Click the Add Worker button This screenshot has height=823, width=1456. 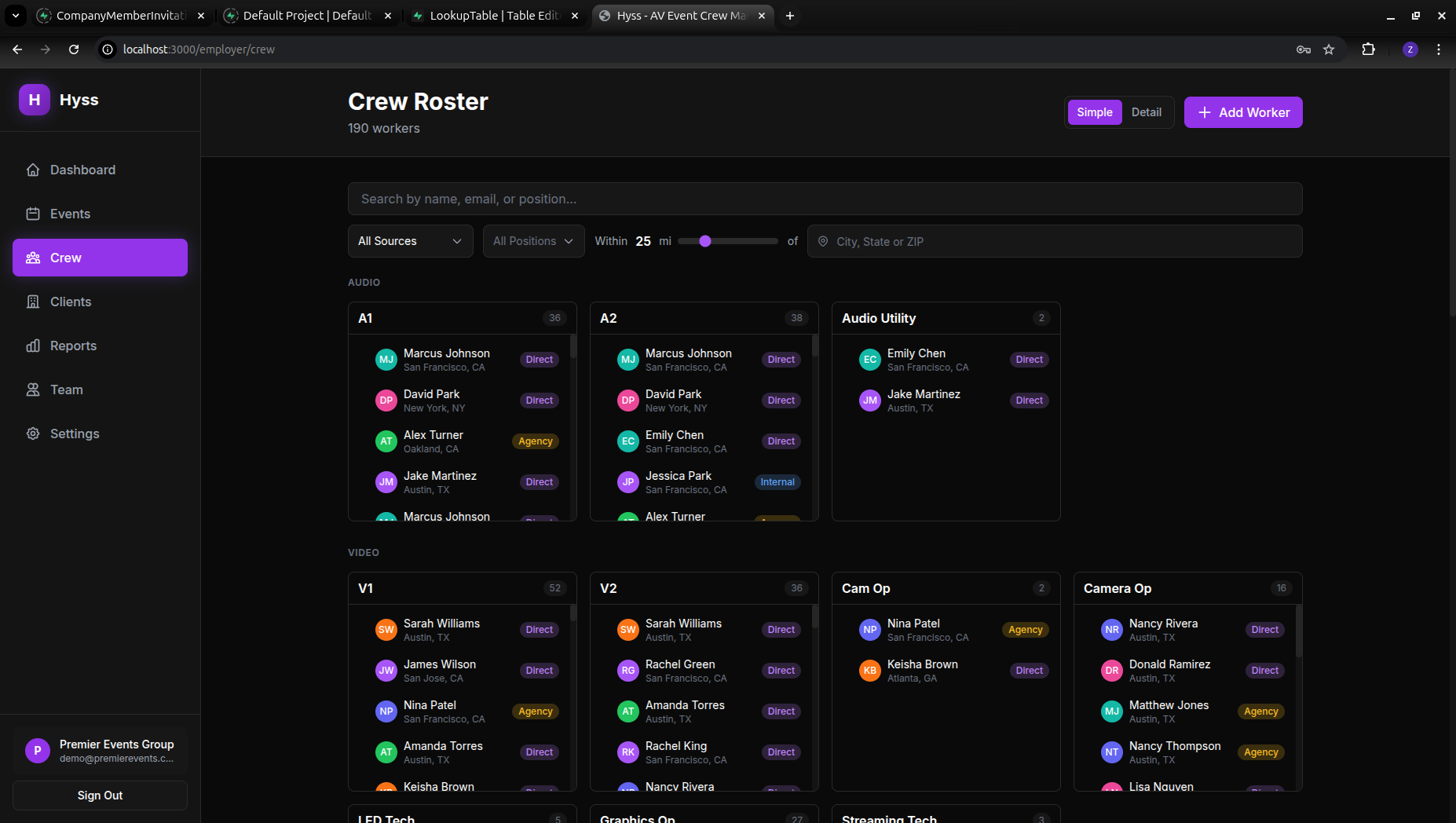[x=1243, y=112]
